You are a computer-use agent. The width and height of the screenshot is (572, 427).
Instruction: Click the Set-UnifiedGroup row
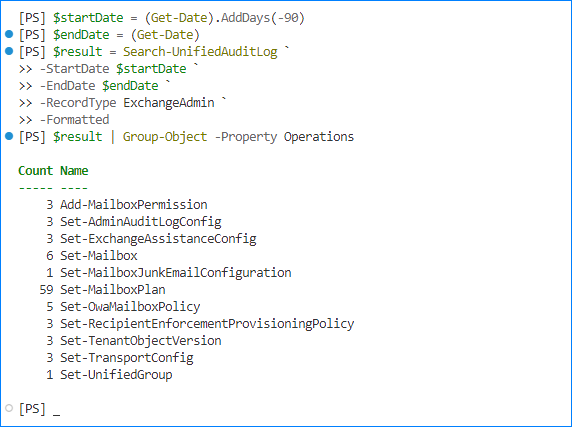click(109, 375)
